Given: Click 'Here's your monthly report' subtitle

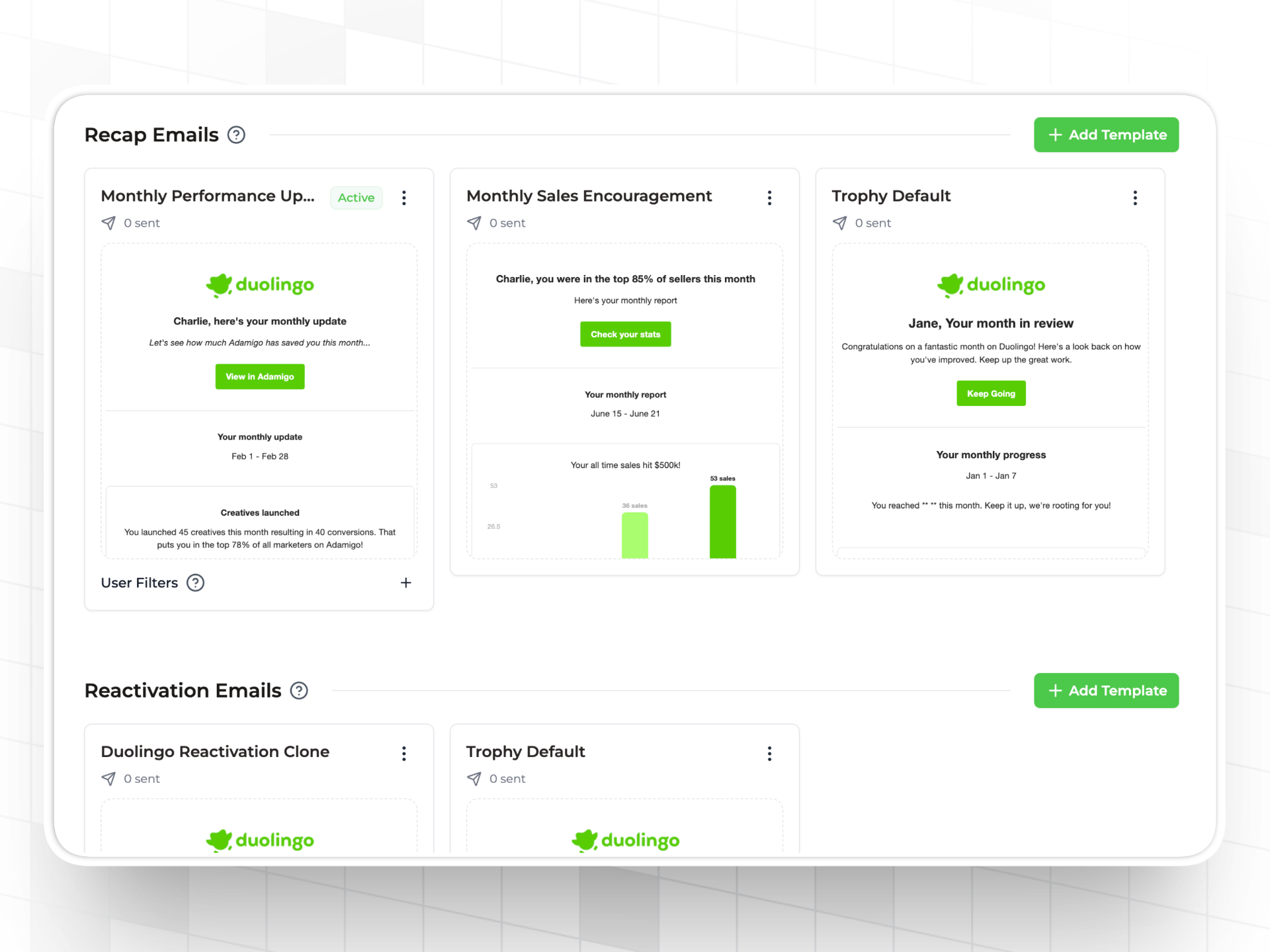Looking at the screenshot, I should pyautogui.click(x=626, y=301).
